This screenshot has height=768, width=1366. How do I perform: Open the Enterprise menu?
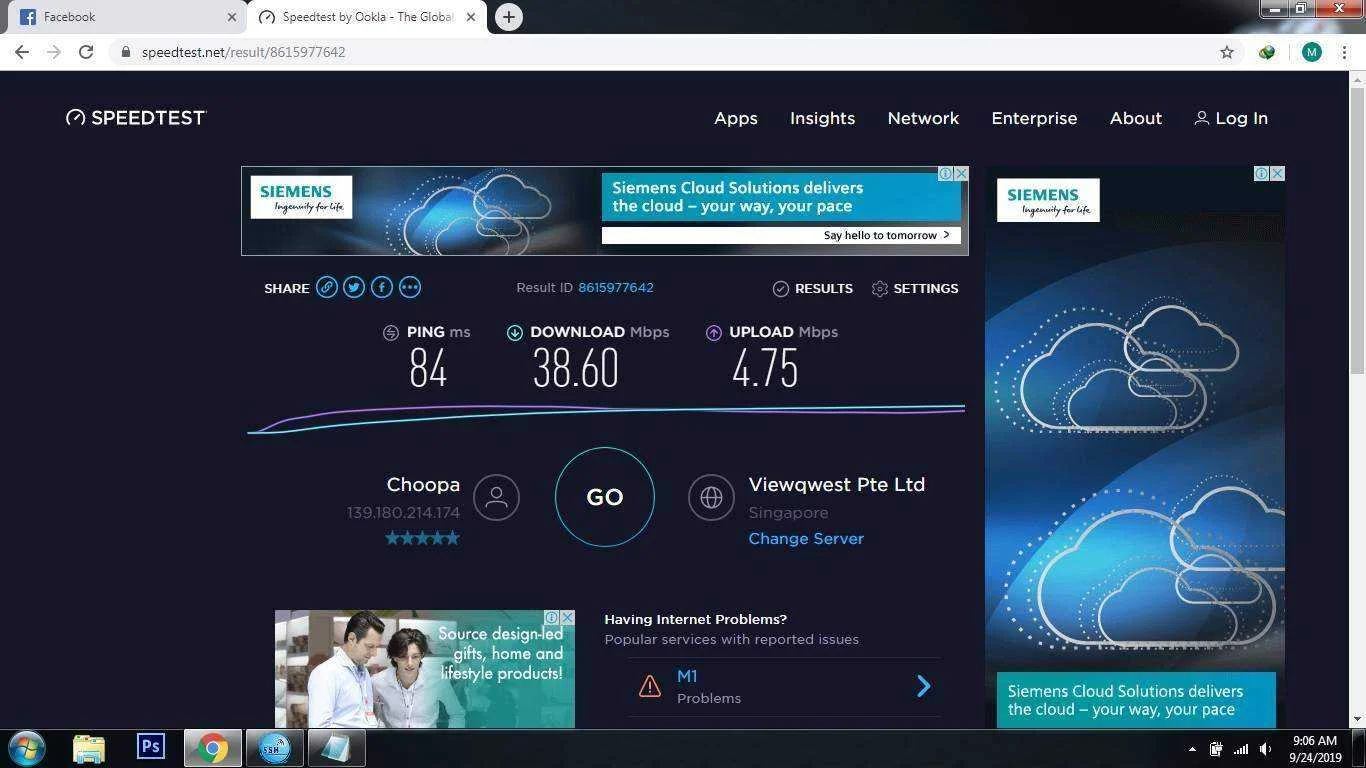(x=1034, y=118)
